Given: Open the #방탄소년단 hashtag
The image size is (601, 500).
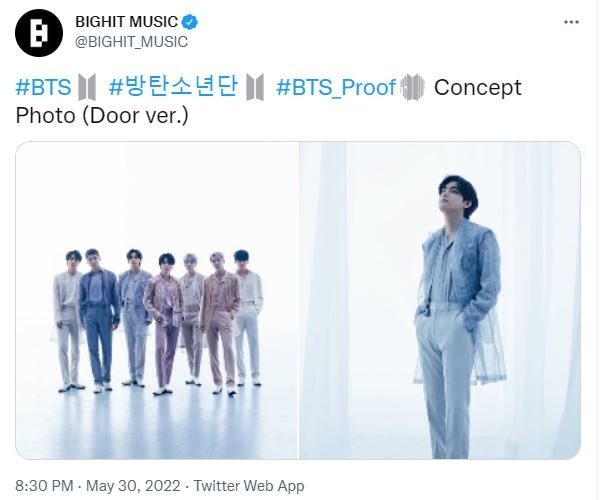Looking at the screenshot, I should click(174, 87).
